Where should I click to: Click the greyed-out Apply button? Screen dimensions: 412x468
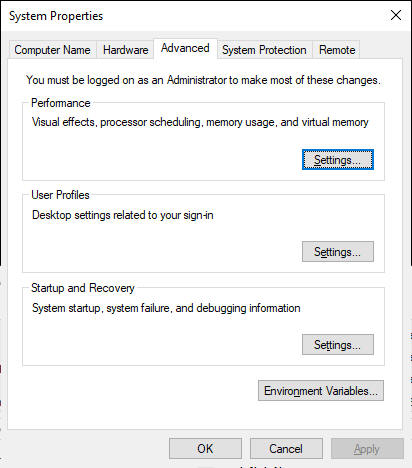(x=367, y=449)
